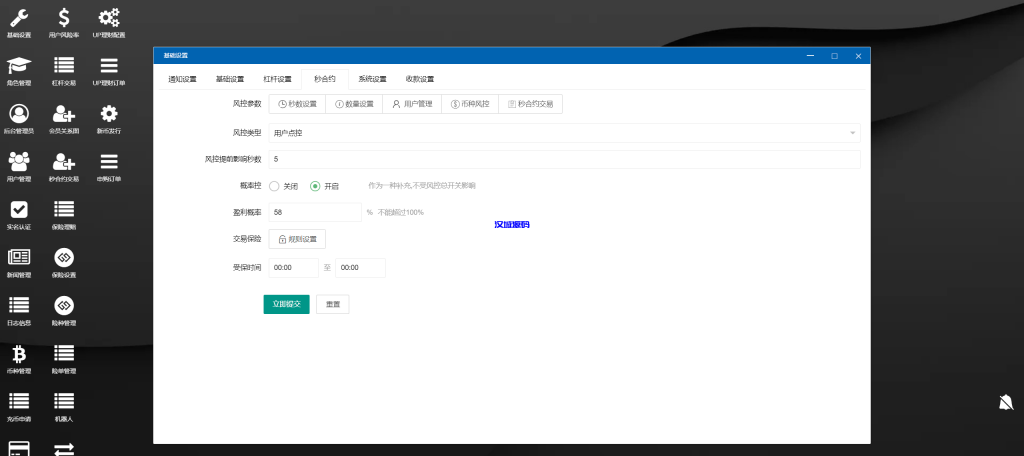
Task: Click the 受保时间 start time field
Action: pos(293,268)
